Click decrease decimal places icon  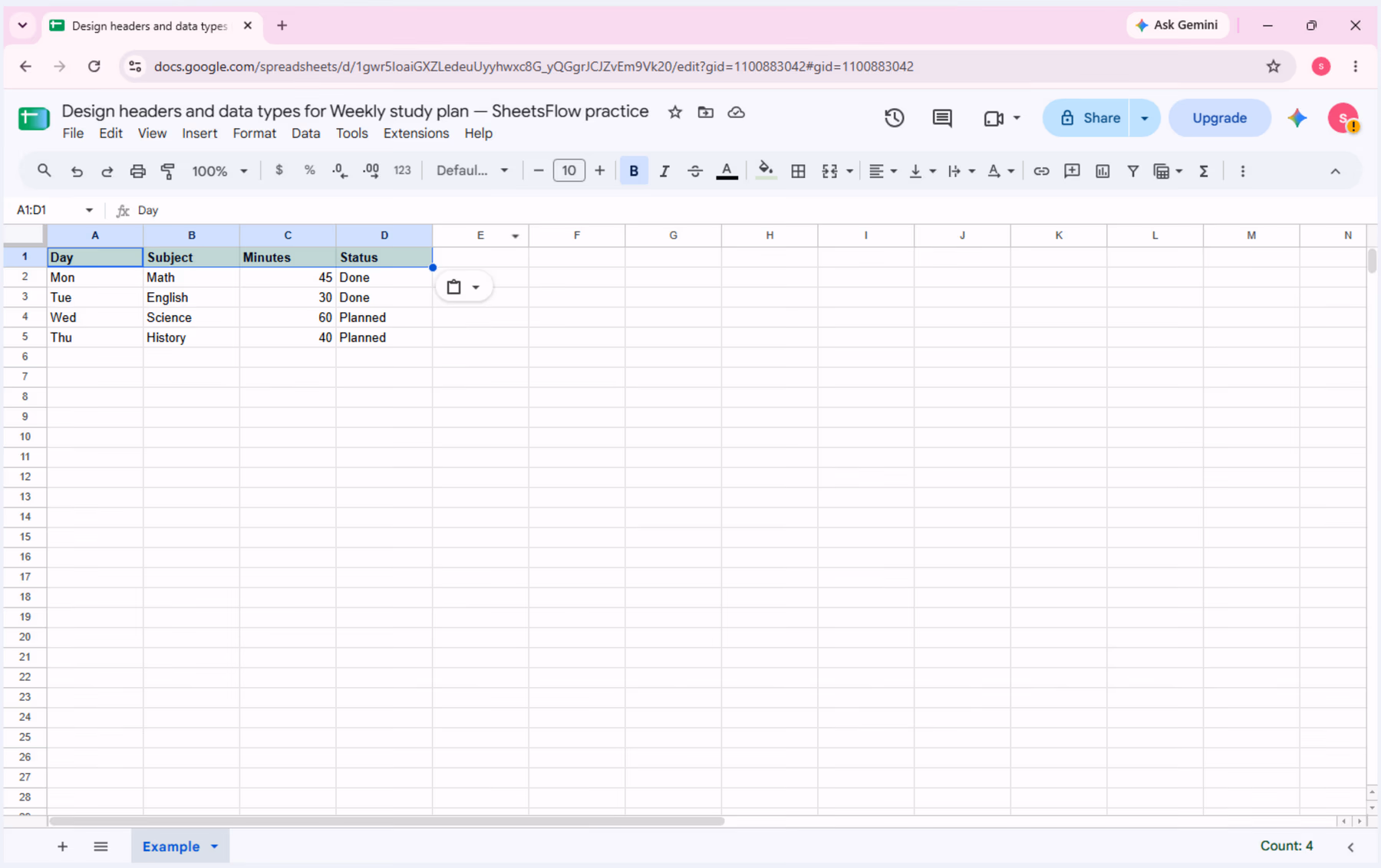coord(340,171)
